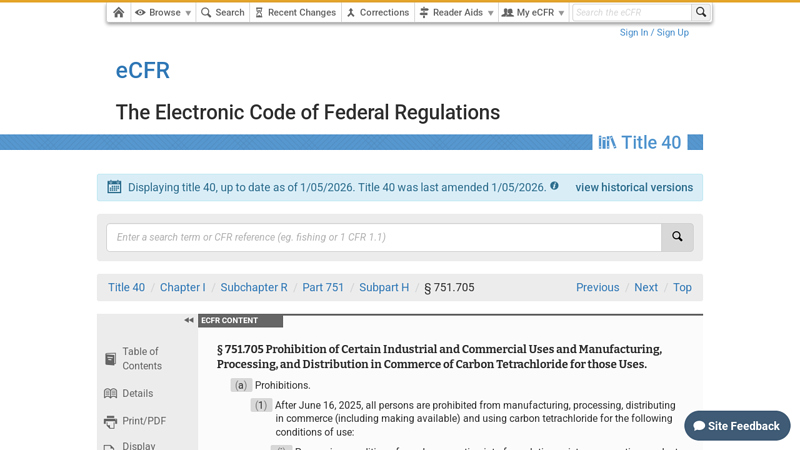This screenshot has width=800, height=450.
Task: Click the Details open-book icon
Action: click(x=110, y=393)
